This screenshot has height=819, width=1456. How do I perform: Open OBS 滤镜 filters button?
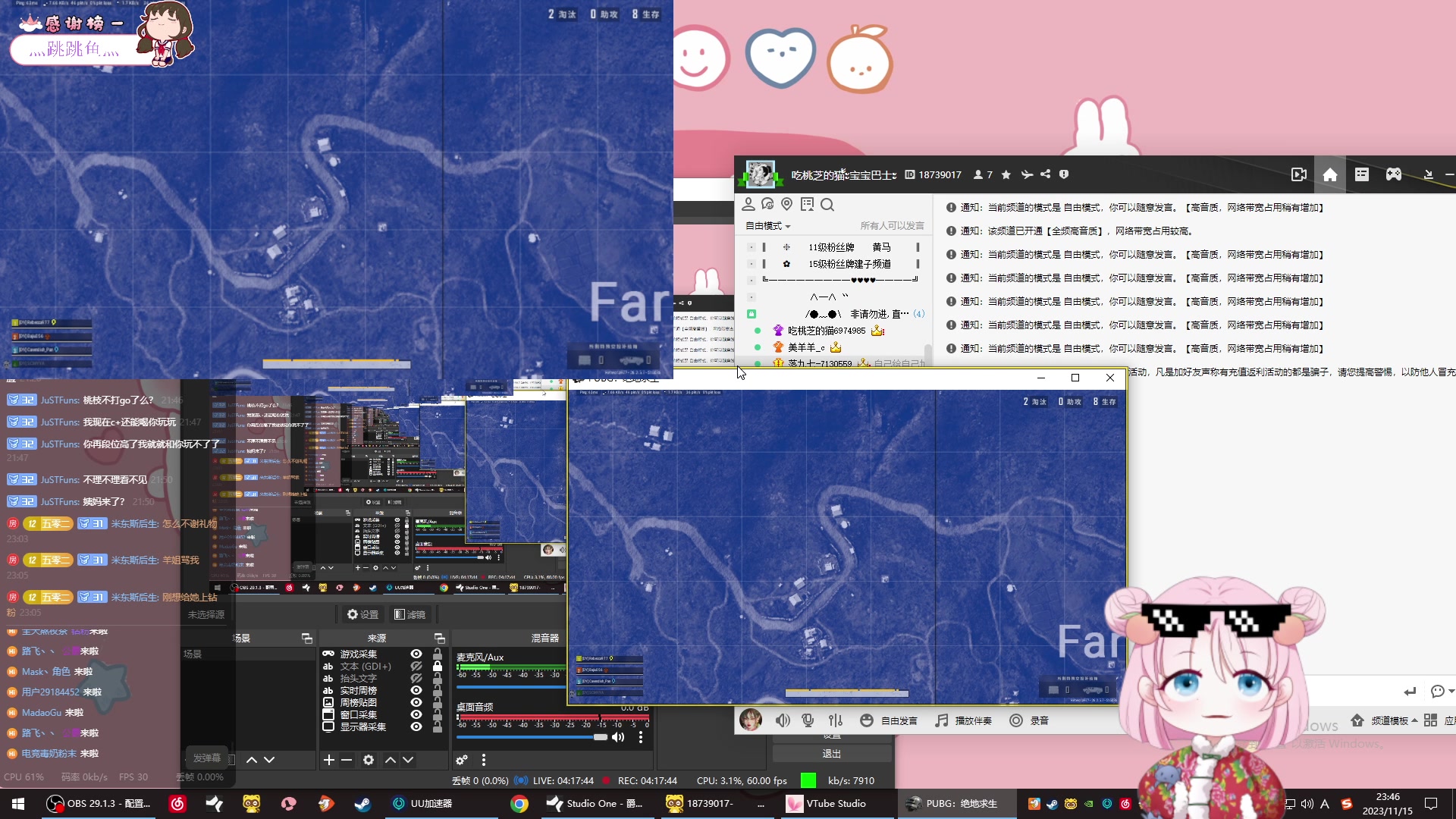[x=409, y=614]
